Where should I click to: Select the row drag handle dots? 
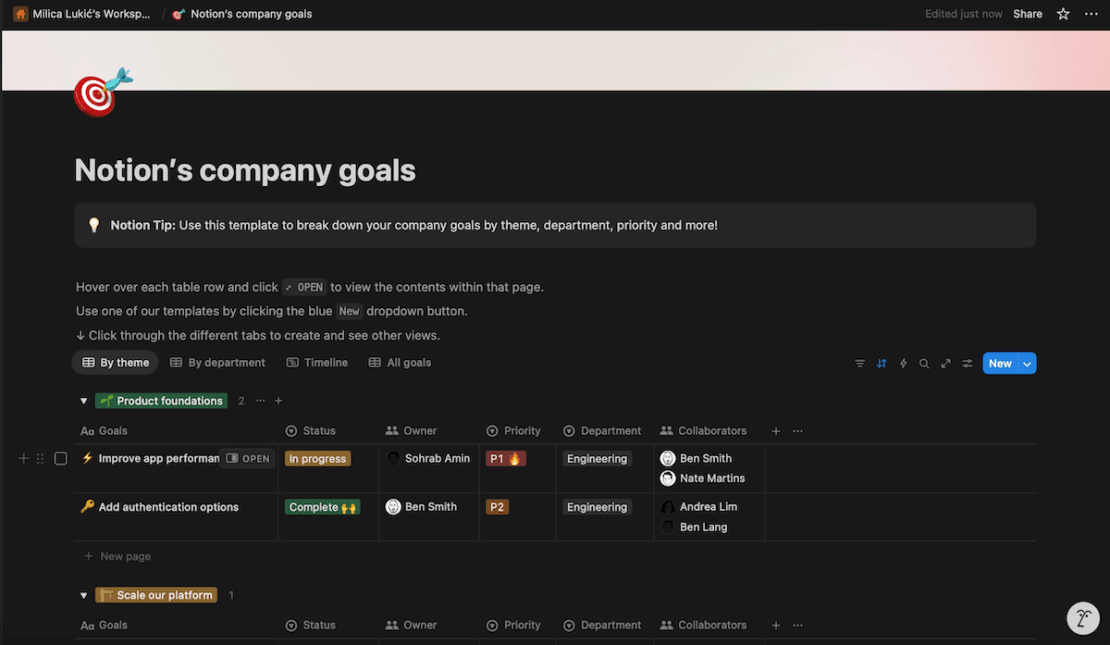point(40,457)
